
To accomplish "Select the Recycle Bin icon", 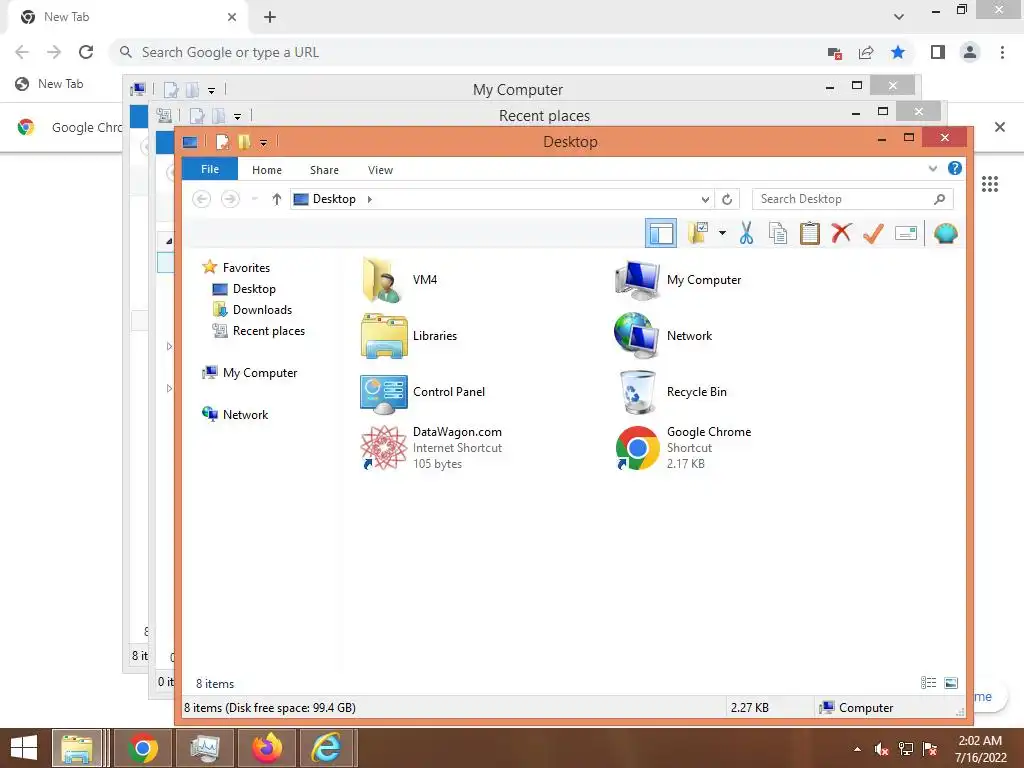I will [637, 392].
